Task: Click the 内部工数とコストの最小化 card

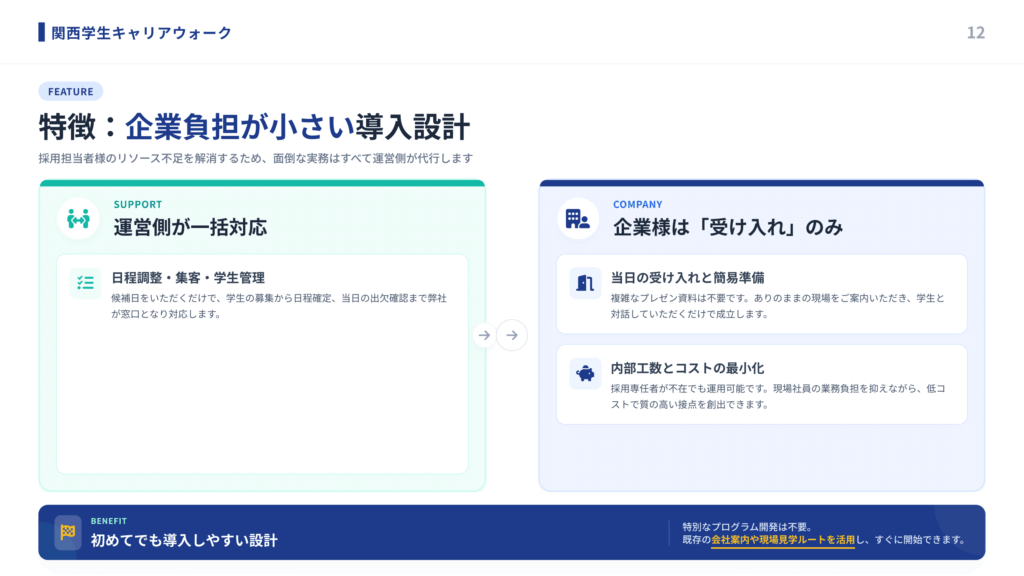Action: click(x=760, y=385)
